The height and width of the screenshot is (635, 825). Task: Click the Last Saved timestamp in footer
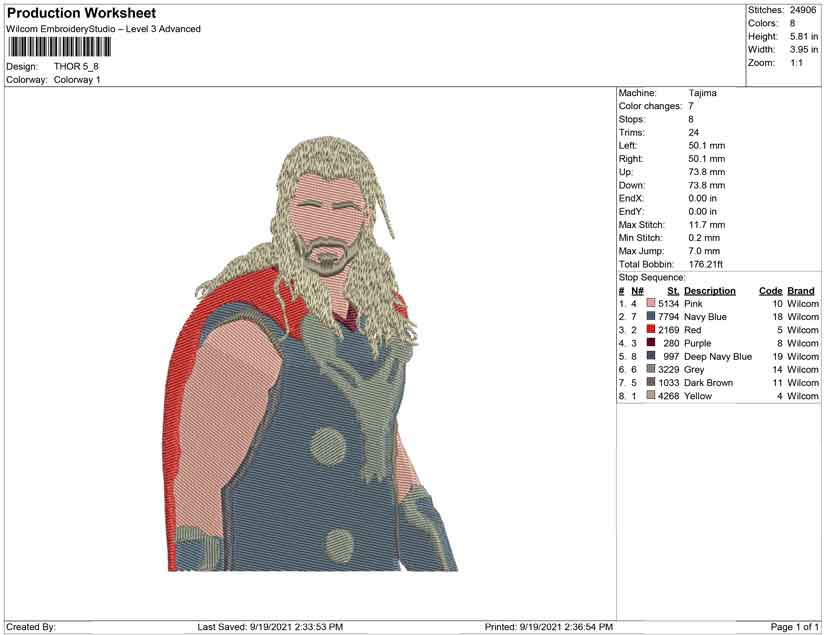pyautogui.click(x=270, y=627)
